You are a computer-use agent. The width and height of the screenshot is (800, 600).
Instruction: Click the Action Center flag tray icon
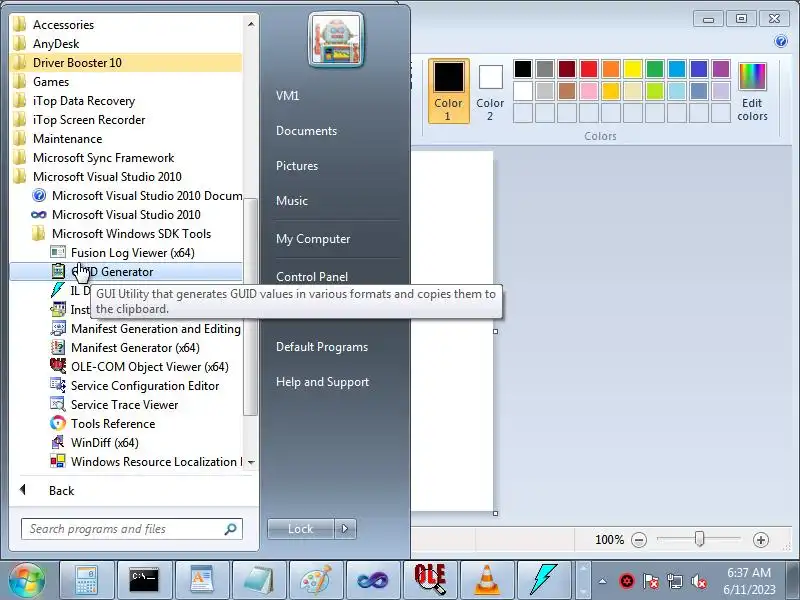click(x=651, y=581)
